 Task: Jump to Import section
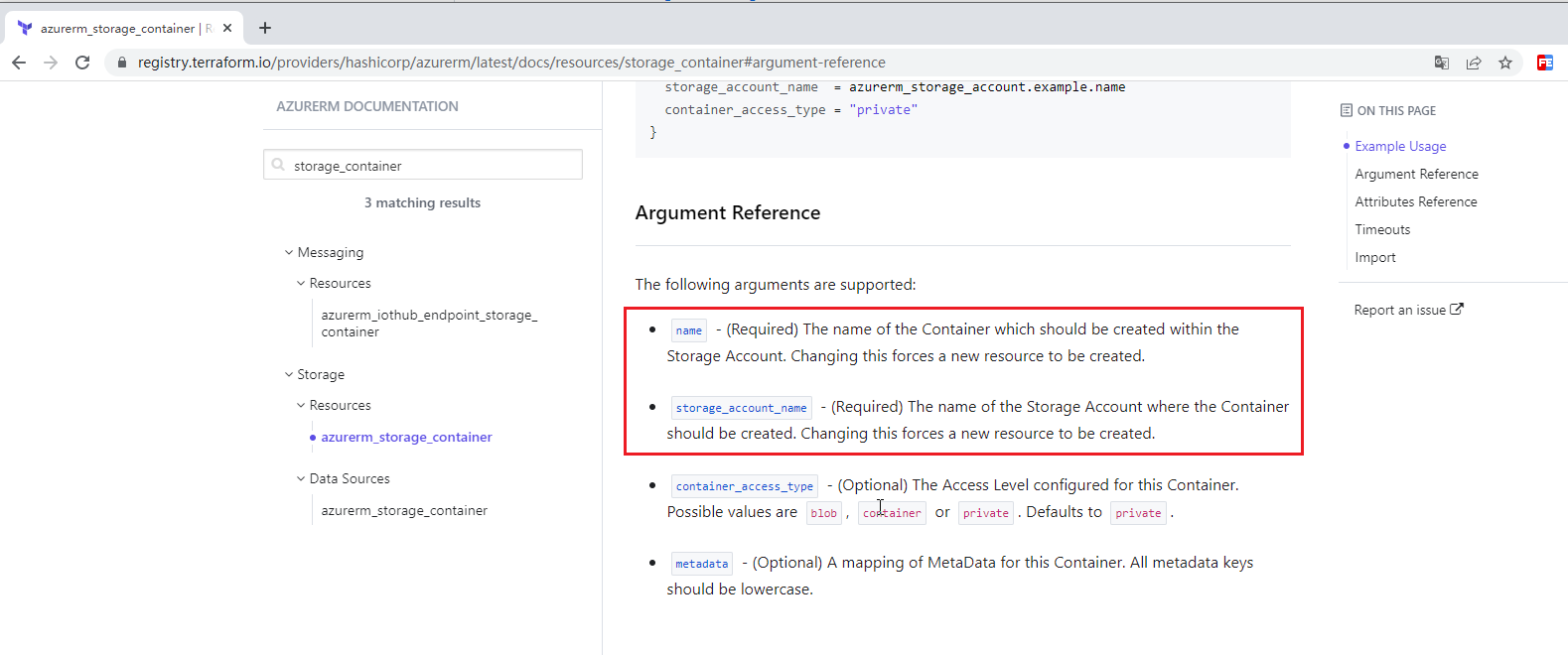pyautogui.click(x=1375, y=257)
